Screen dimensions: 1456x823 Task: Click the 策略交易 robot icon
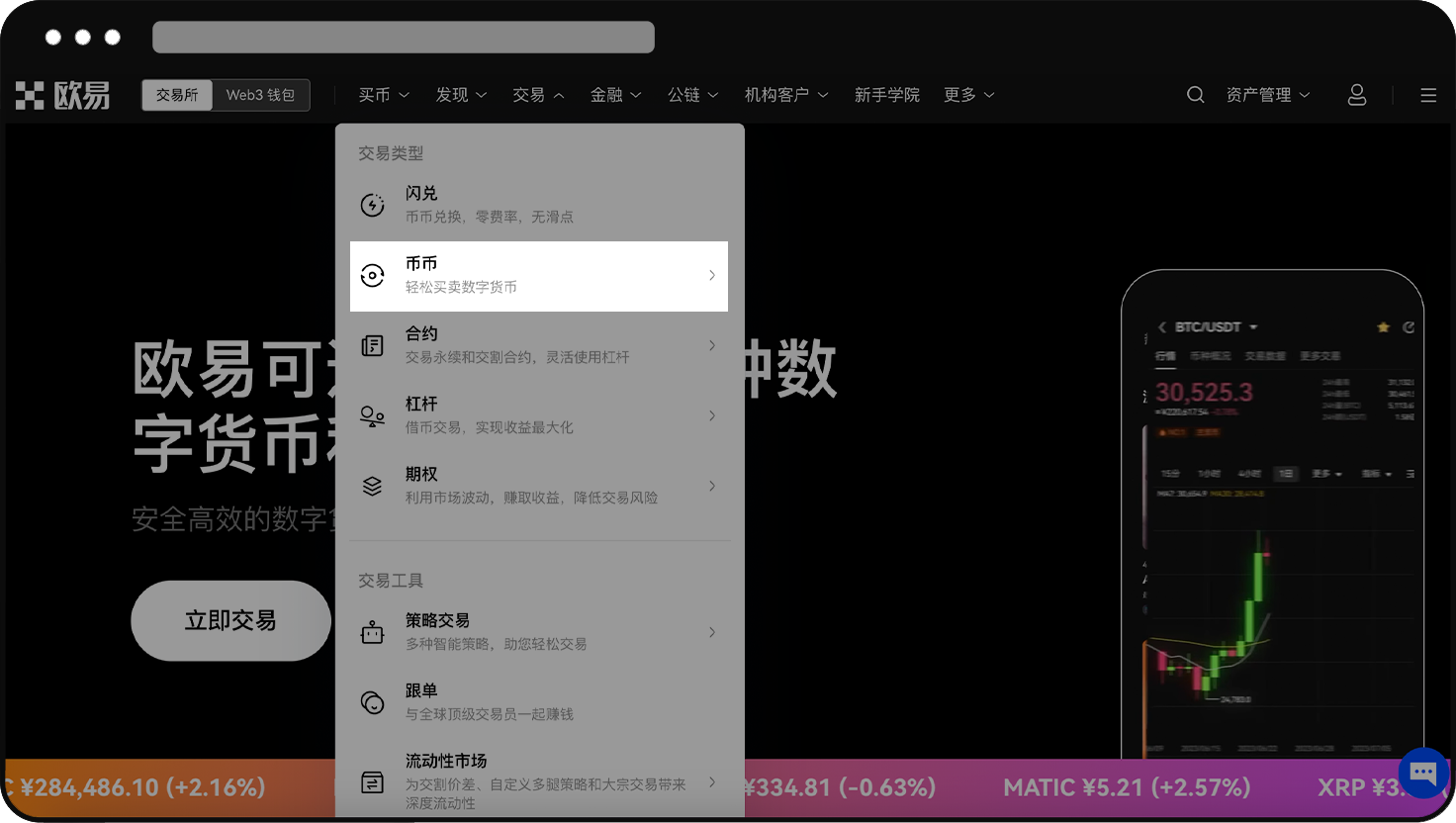click(x=372, y=632)
